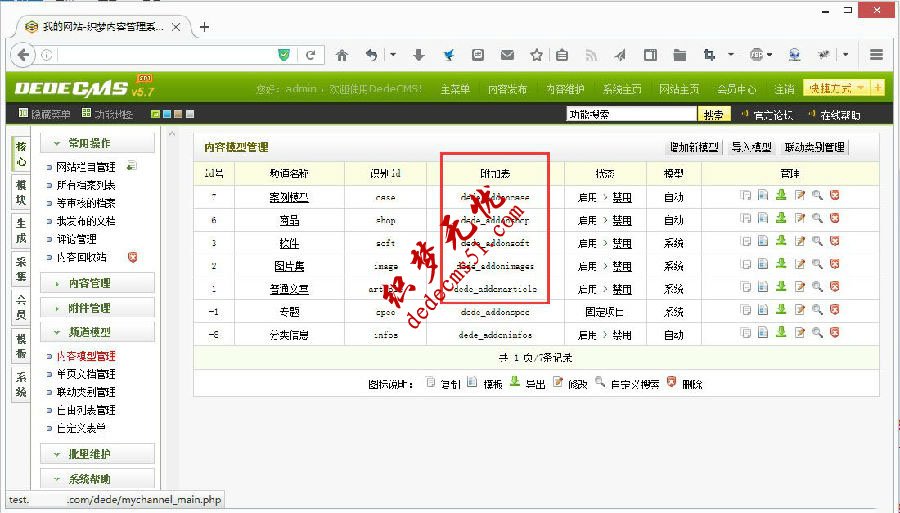Viewport: 900px width, 513px height.
Task: Click the plus next to 快捷方式
Action: (878, 88)
